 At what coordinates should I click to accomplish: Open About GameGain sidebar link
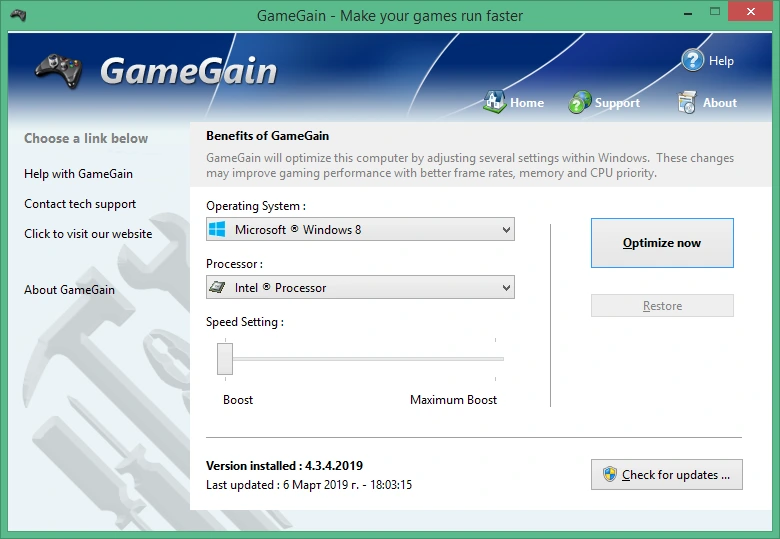[69, 290]
